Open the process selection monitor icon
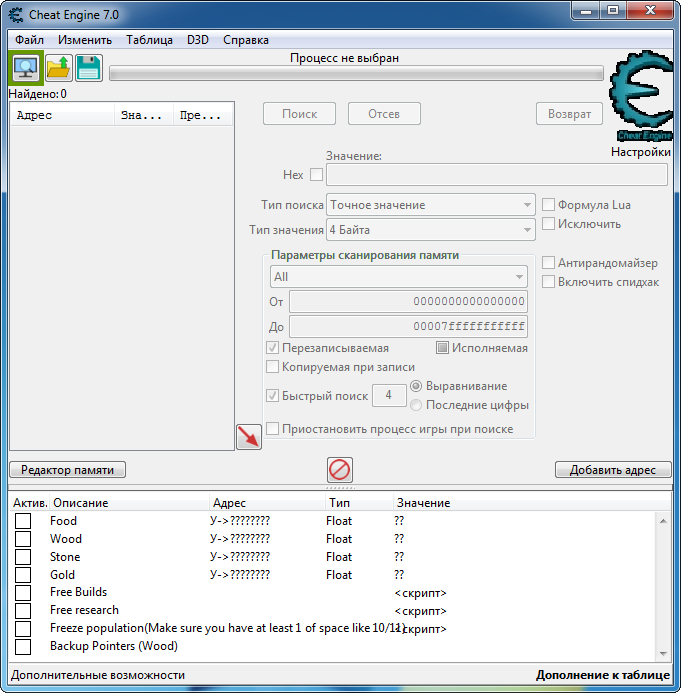681x693 pixels. [26, 68]
